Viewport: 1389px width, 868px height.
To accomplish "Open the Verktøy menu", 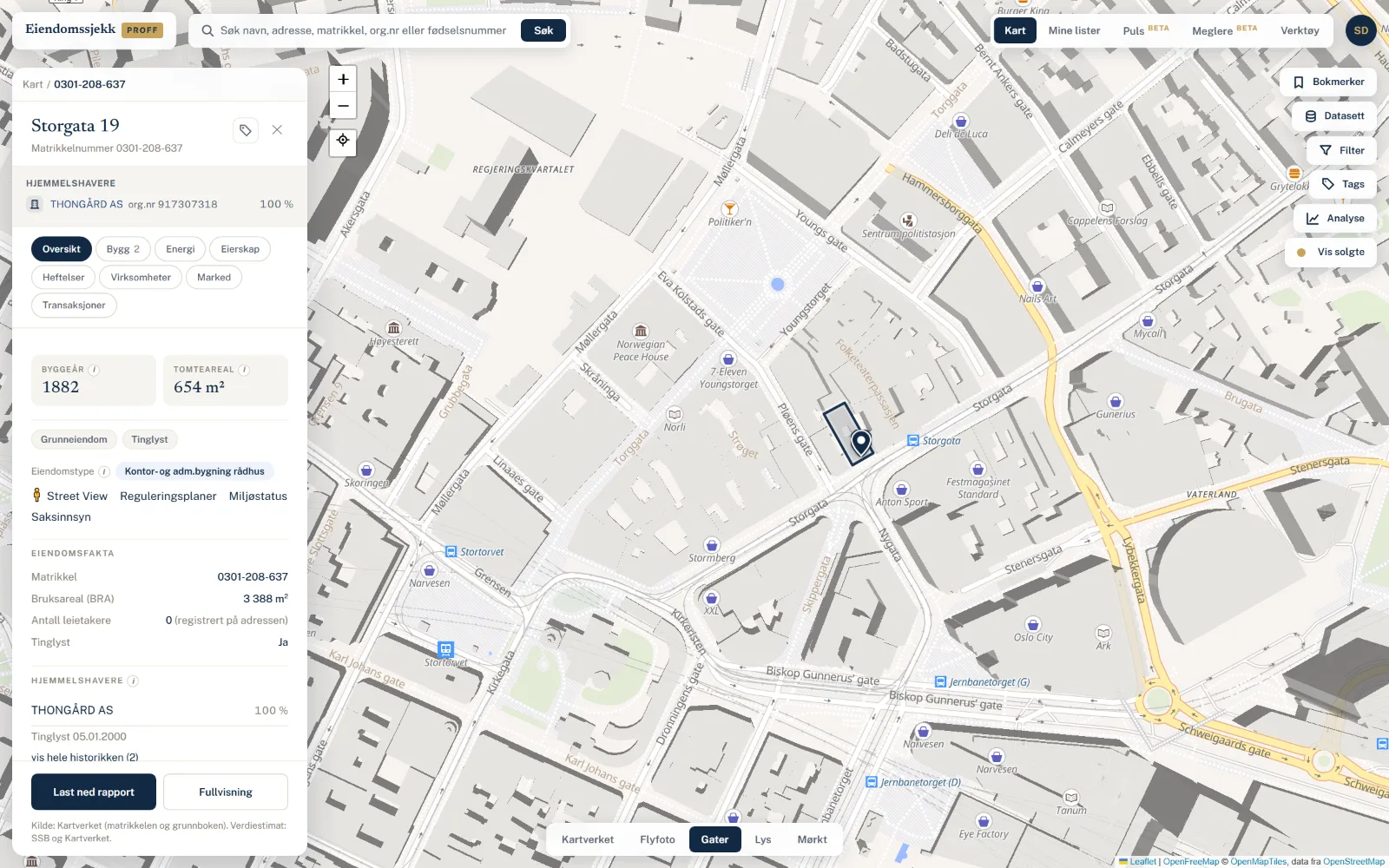I will (1300, 30).
